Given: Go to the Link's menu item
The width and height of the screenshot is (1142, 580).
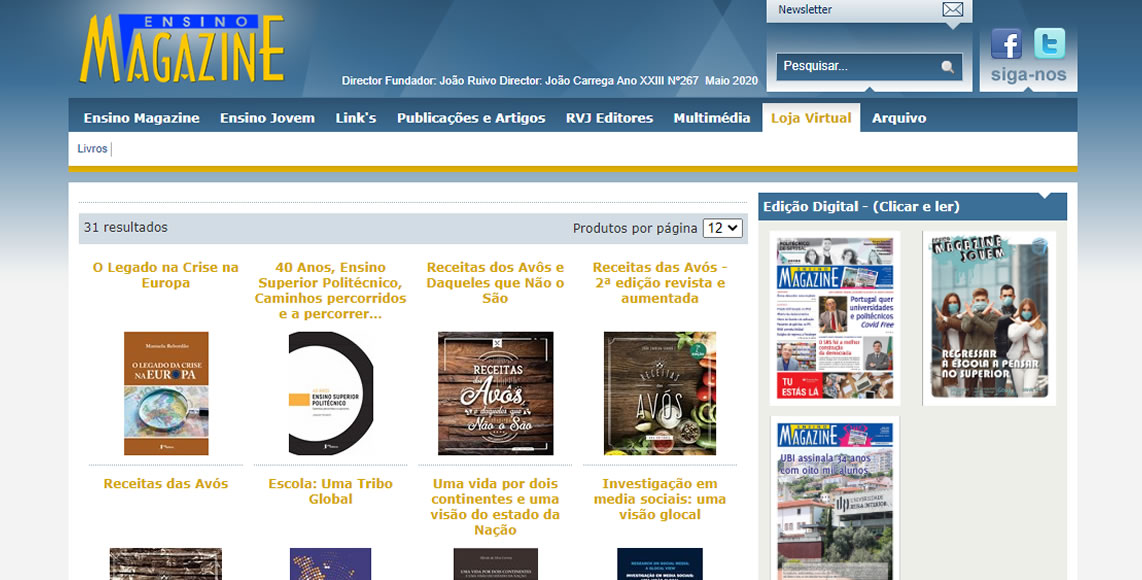Looking at the screenshot, I should [355, 118].
